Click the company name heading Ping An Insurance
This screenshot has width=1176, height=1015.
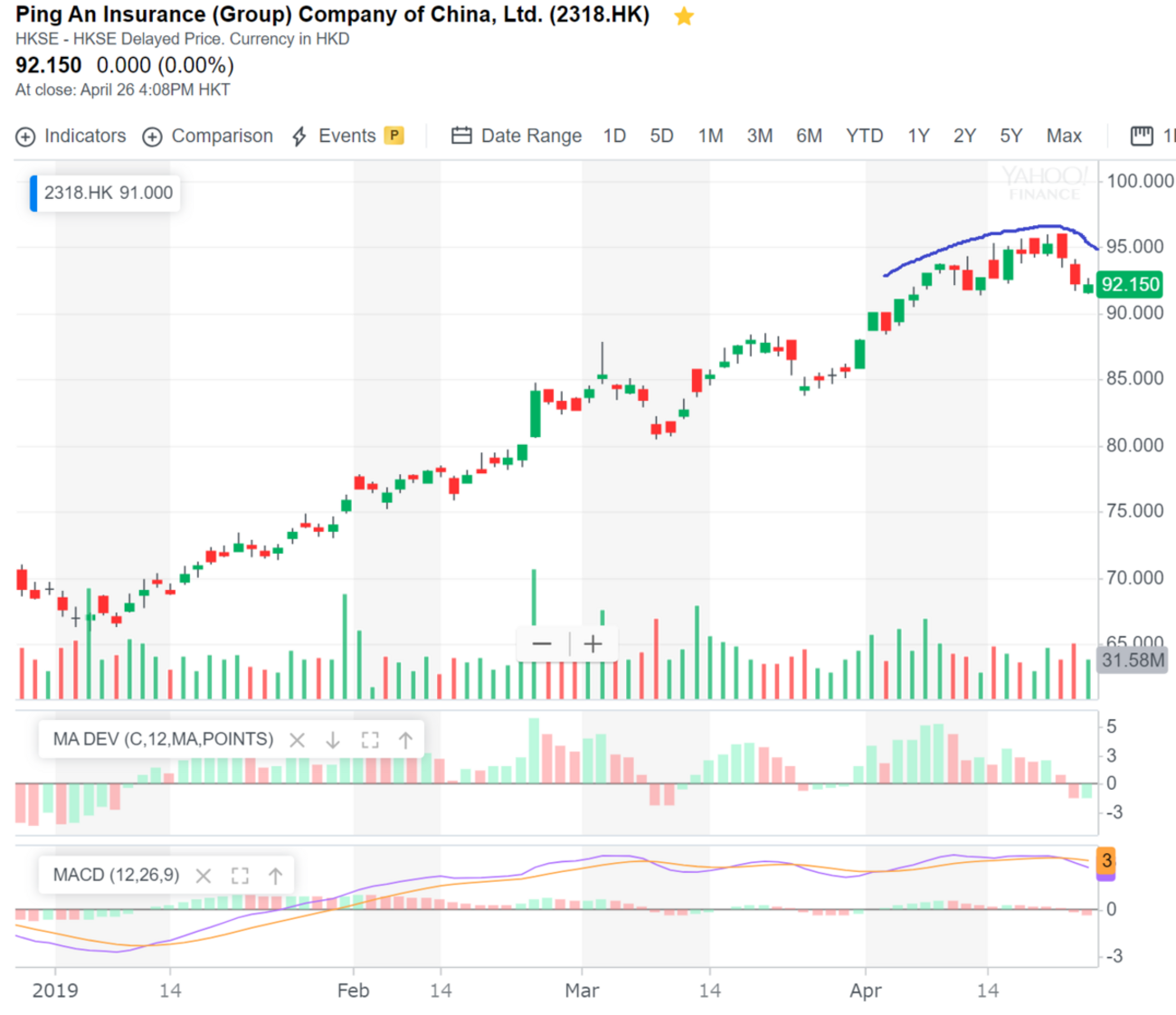(x=332, y=14)
